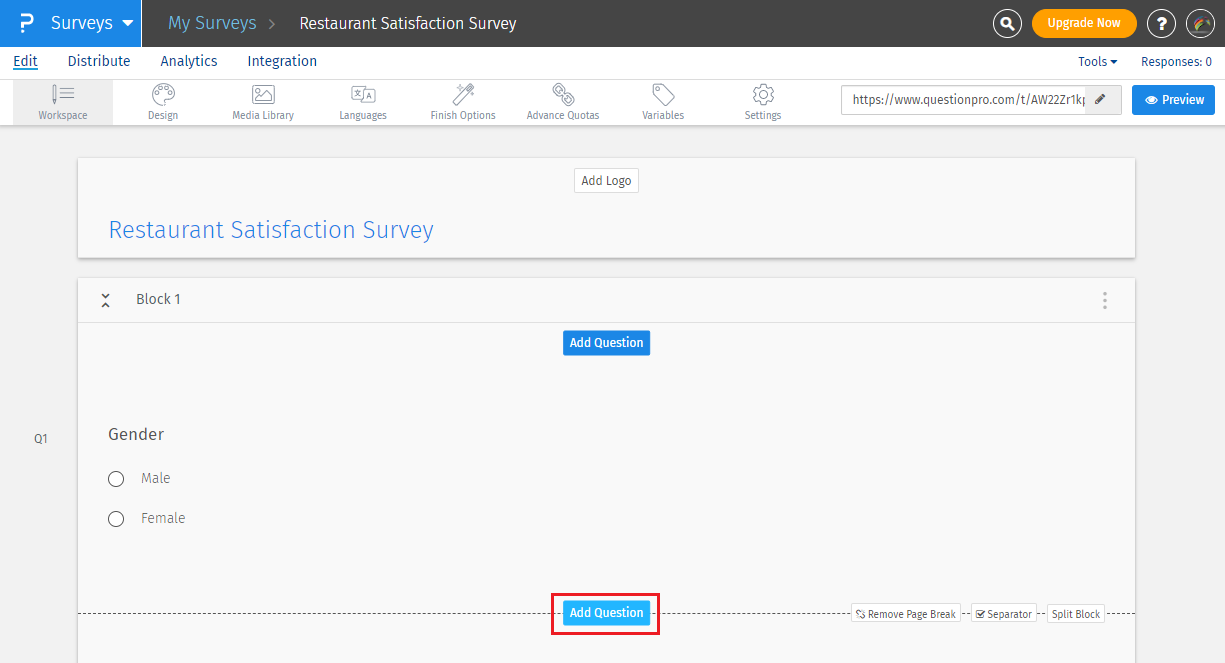Click the search magnifier icon
Viewport: 1225px width, 663px height.
1007,23
